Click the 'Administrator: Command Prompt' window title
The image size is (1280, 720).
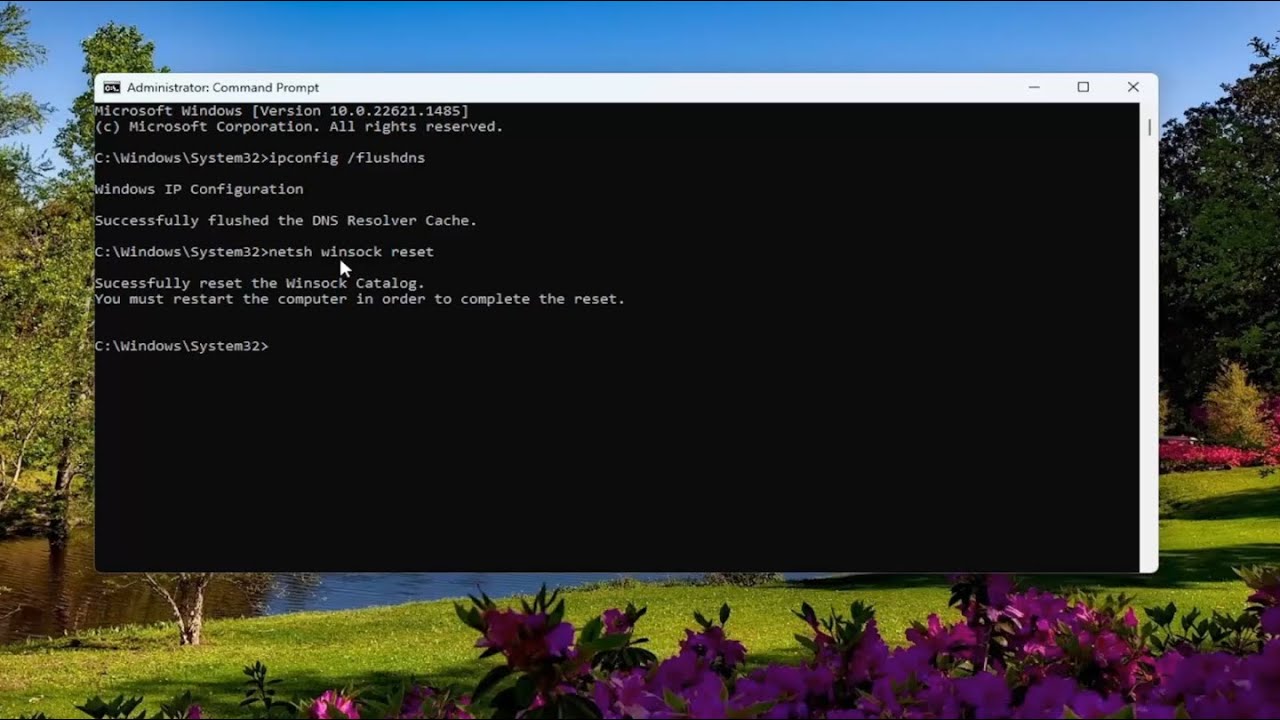[x=223, y=88]
